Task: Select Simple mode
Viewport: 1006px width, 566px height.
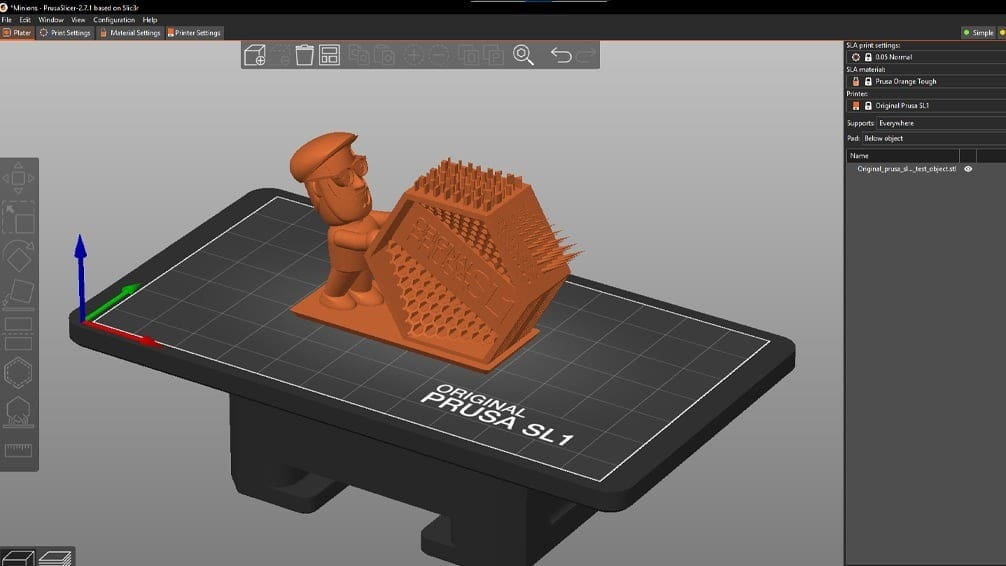Action: (x=978, y=33)
